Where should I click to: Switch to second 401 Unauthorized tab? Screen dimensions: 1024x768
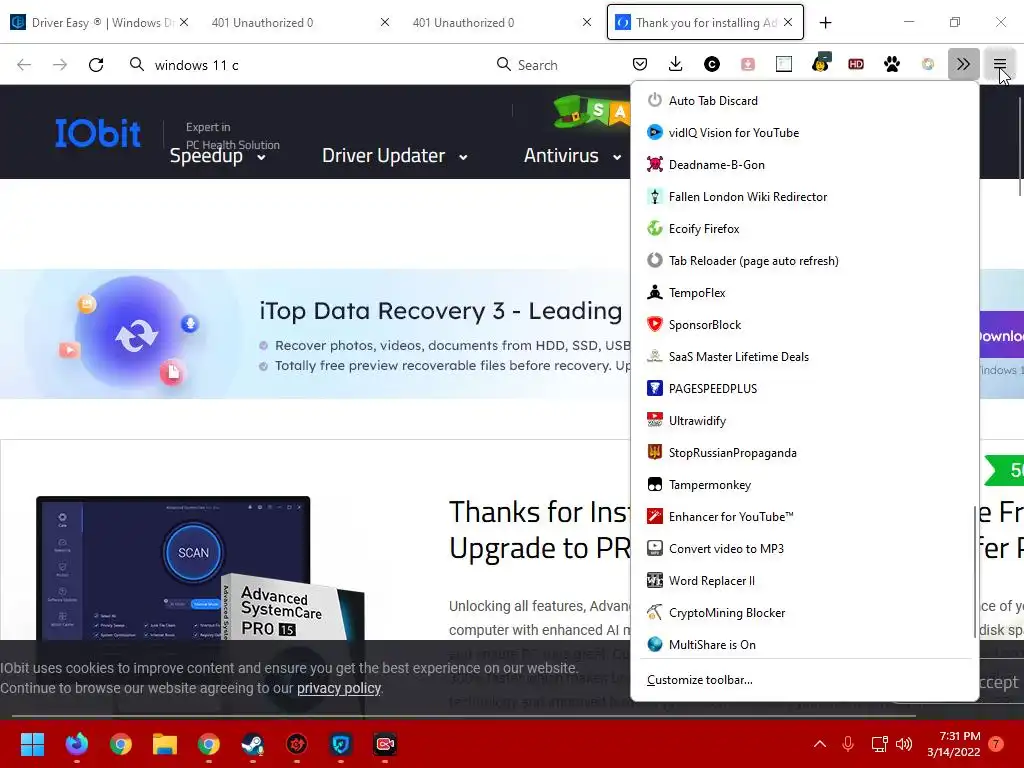point(493,23)
